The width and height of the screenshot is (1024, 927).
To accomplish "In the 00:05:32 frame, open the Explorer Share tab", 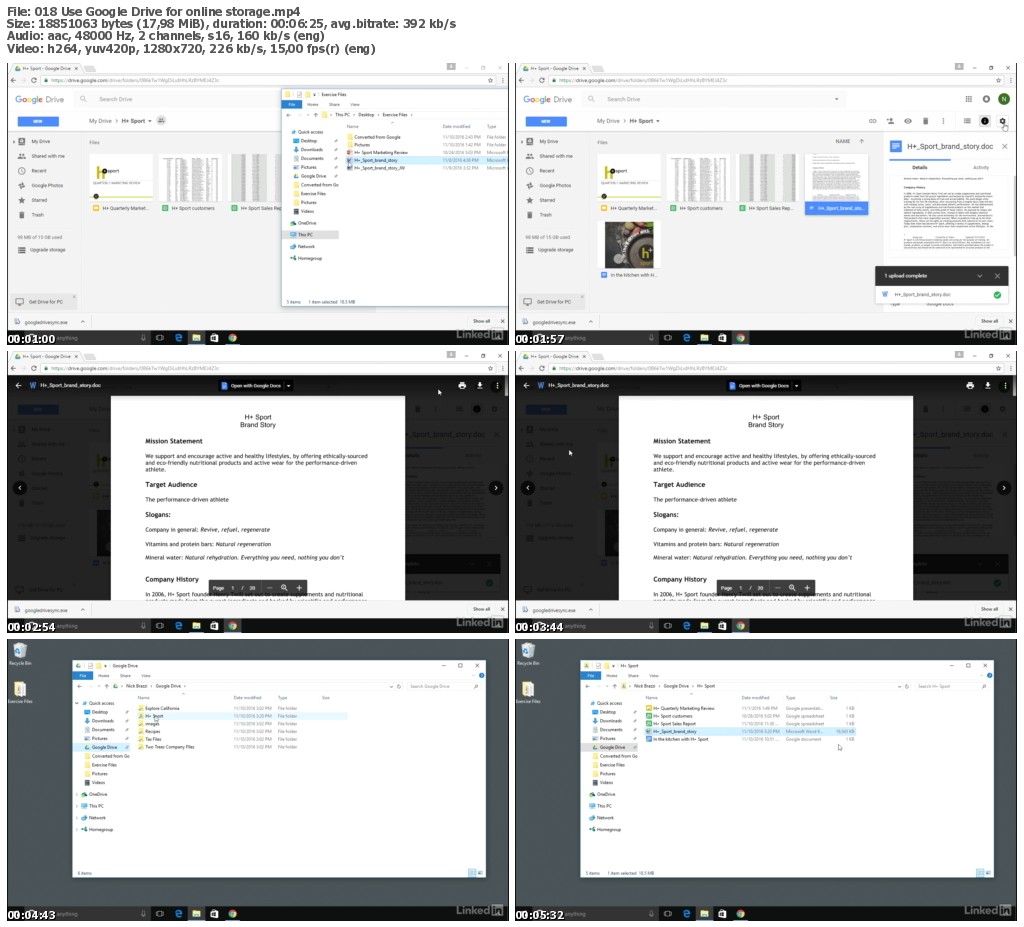I will (x=633, y=675).
